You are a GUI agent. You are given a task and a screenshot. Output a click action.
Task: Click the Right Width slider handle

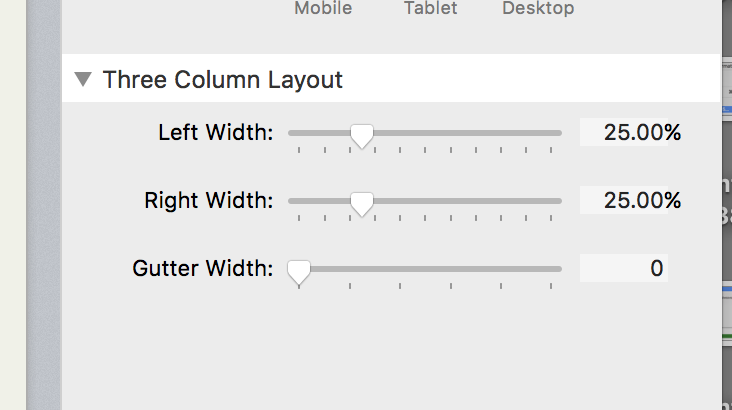click(x=362, y=203)
